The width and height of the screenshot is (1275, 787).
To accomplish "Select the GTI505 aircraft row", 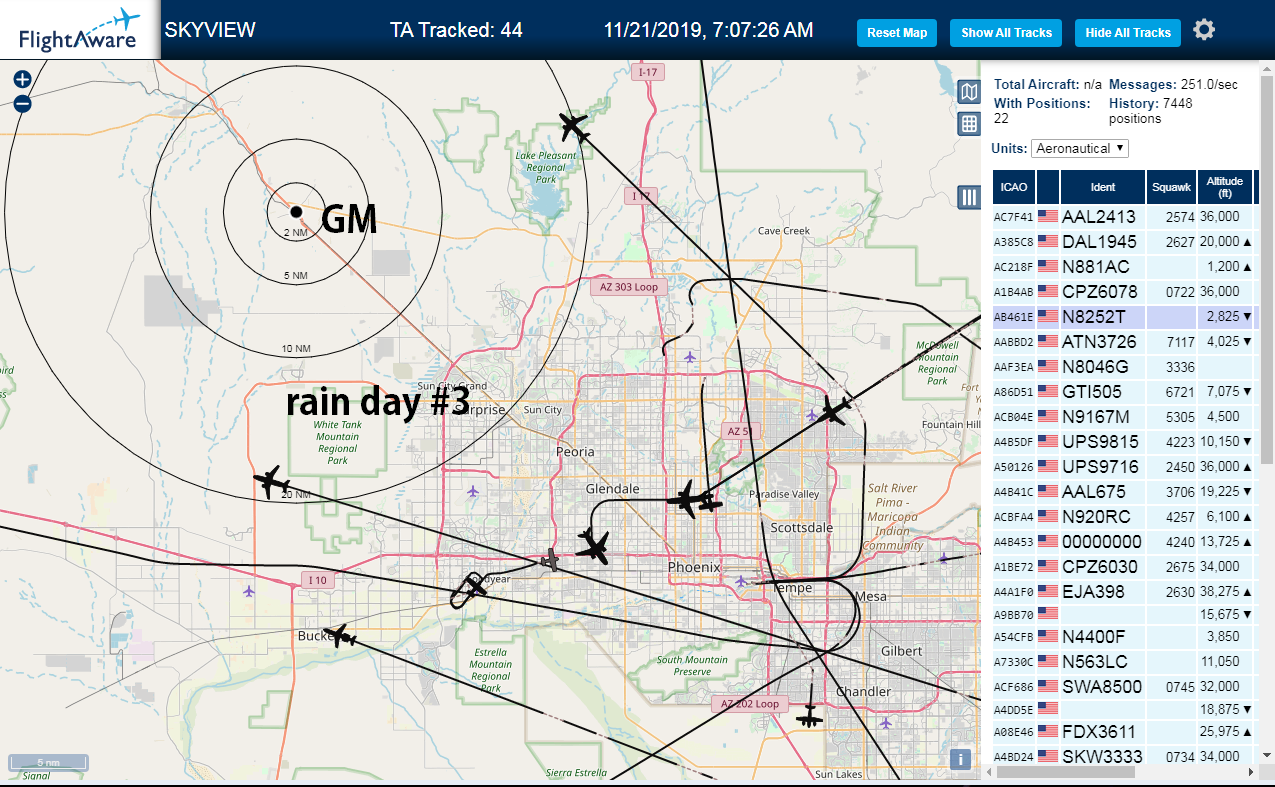I will pyautogui.click(x=1124, y=391).
